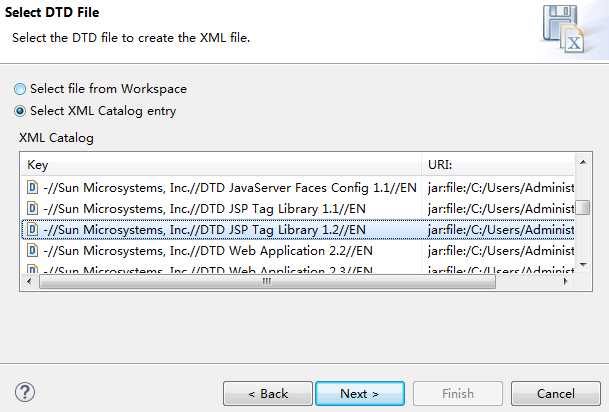The height and width of the screenshot is (412, 609).
Task: Click DTD icon beside JSP Tag Library 1.2
Action: tap(32, 229)
